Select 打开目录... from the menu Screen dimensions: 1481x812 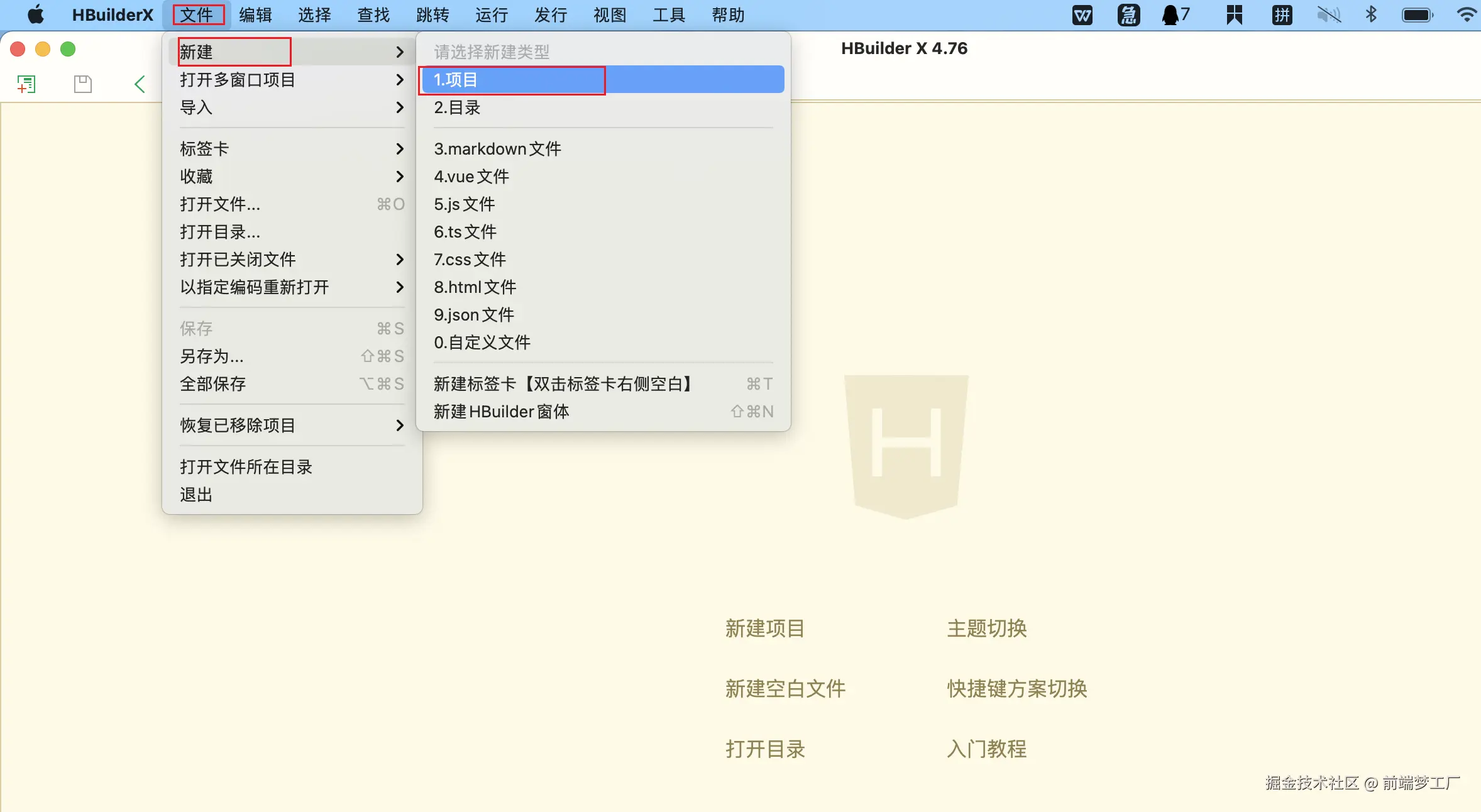click(x=292, y=231)
